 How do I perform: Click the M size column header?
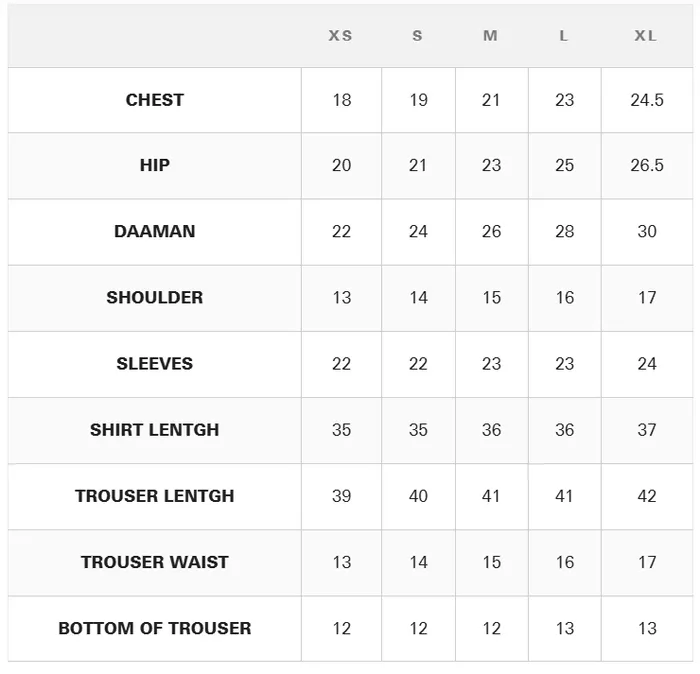(x=490, y=36)
